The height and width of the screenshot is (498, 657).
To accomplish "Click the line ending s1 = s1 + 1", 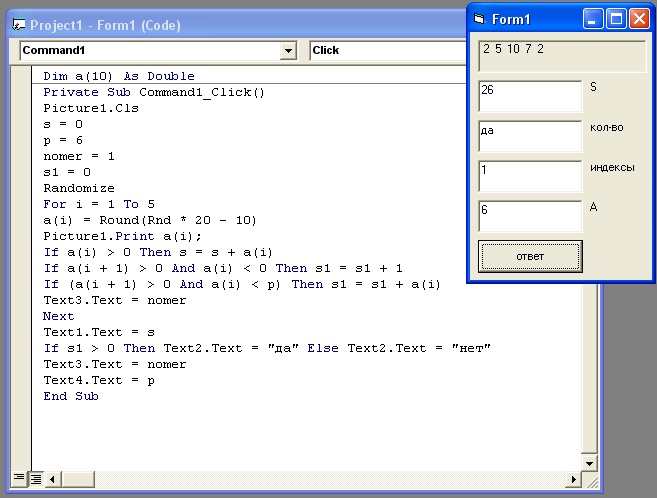I will (223, 268).
